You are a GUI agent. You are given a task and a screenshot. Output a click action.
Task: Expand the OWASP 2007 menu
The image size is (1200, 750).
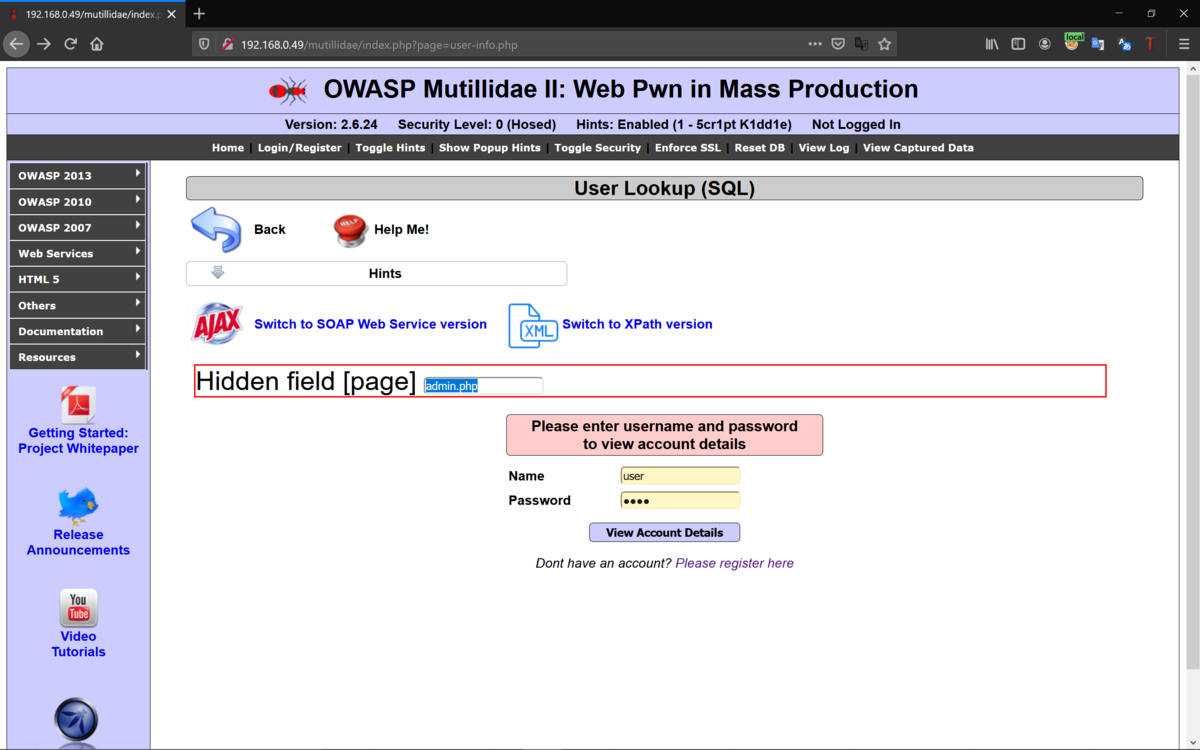pos(78,227)
